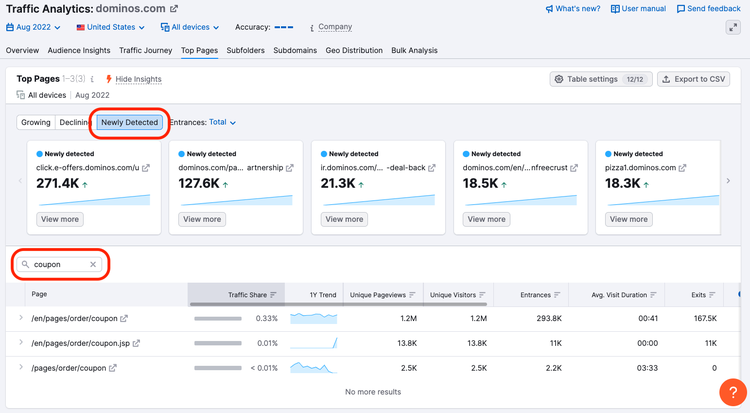This screenshot has height=413, width=750.
Task: Expand the /en/pages/order/coupon.jsp row
Action: point(21,343)
